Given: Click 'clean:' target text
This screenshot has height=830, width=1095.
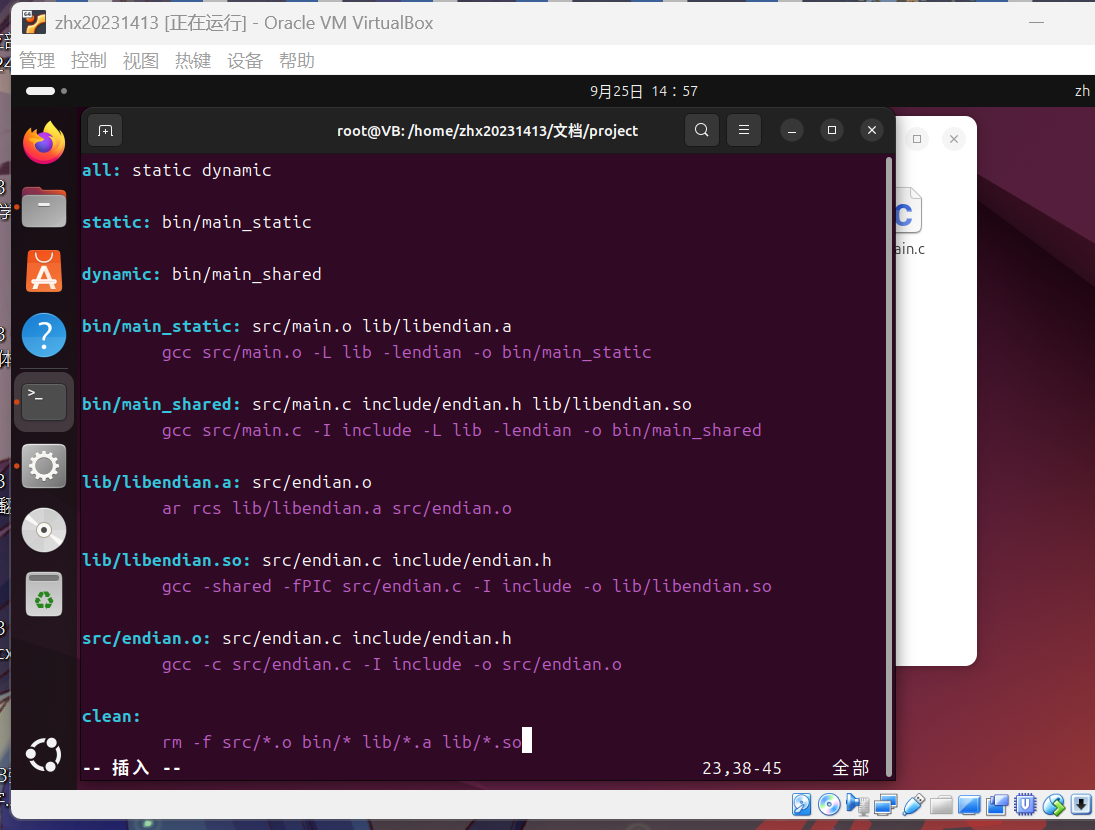Looking at the screenshot, I should 112,716.
